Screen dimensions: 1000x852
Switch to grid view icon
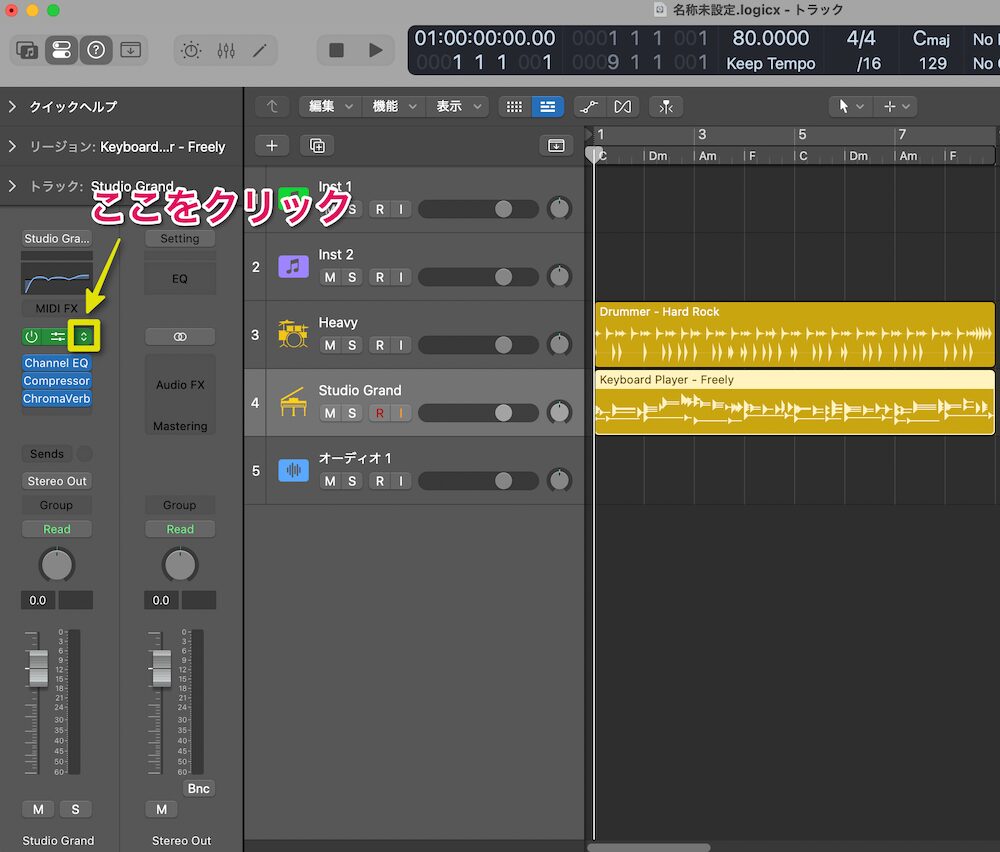click(x=515, y=106)
